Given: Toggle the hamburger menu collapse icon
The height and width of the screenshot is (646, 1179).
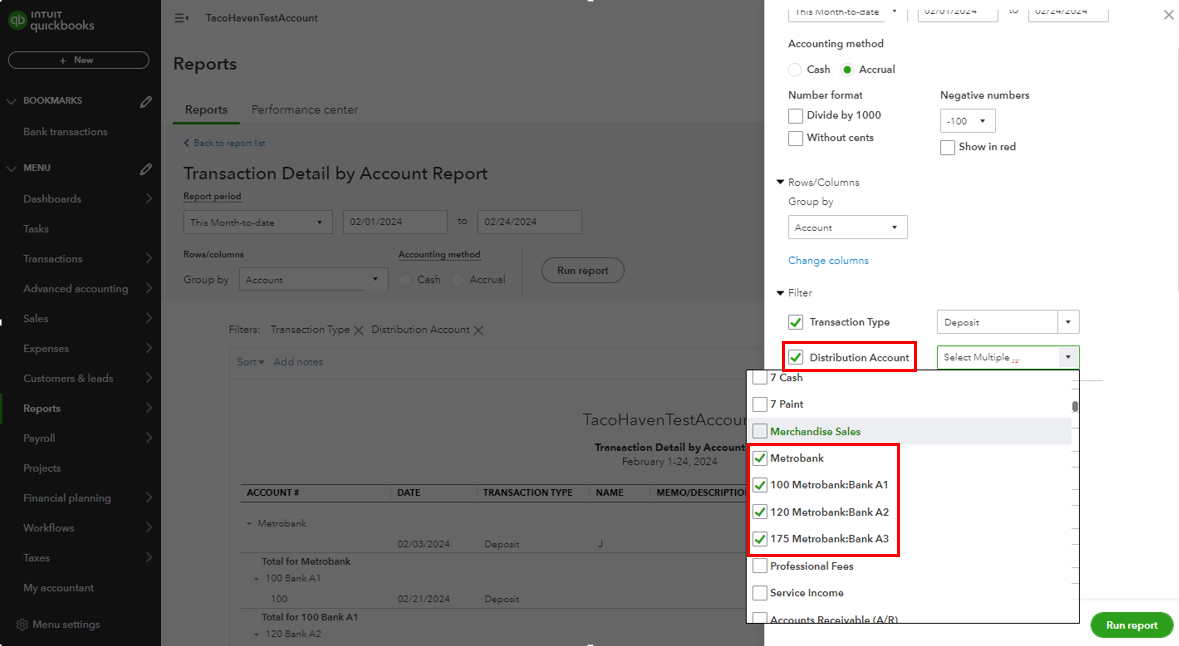Looking at the screenshot, I should [x=181, y=18].
